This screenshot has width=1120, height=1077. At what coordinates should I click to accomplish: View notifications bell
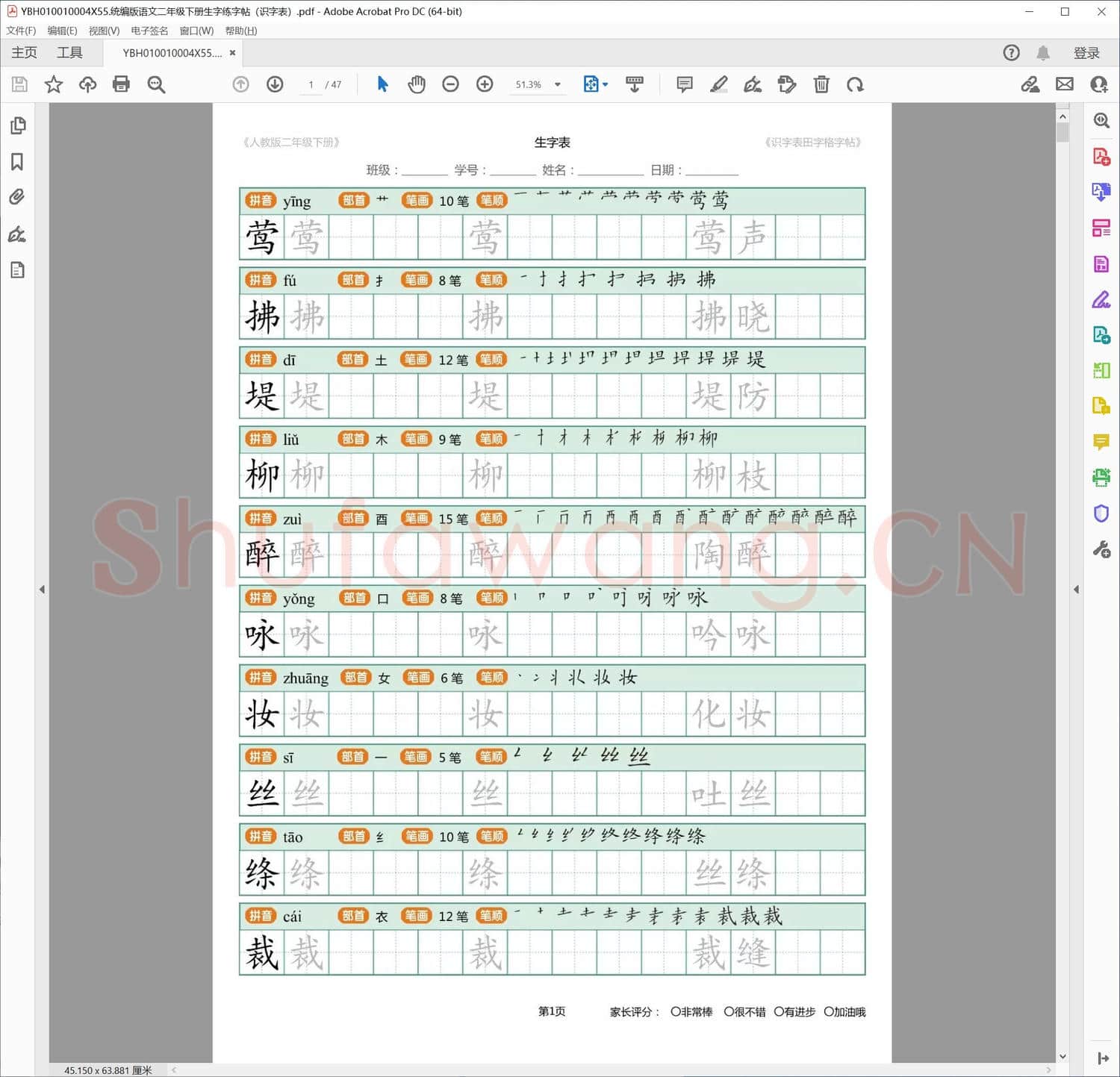[x=1043, y=52]
